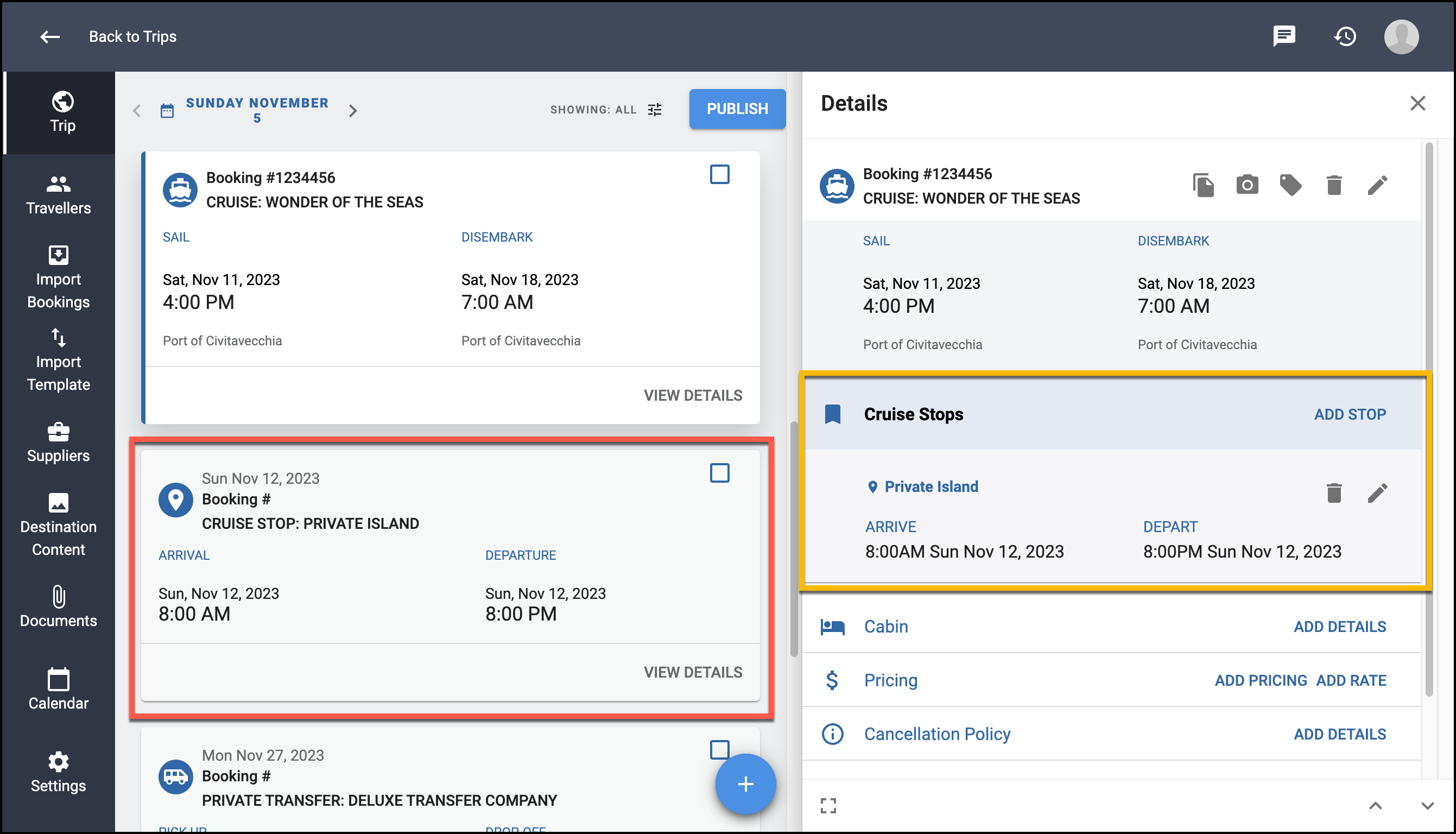Click the down chevron at the Details panel bottom

coord(1427,806)
